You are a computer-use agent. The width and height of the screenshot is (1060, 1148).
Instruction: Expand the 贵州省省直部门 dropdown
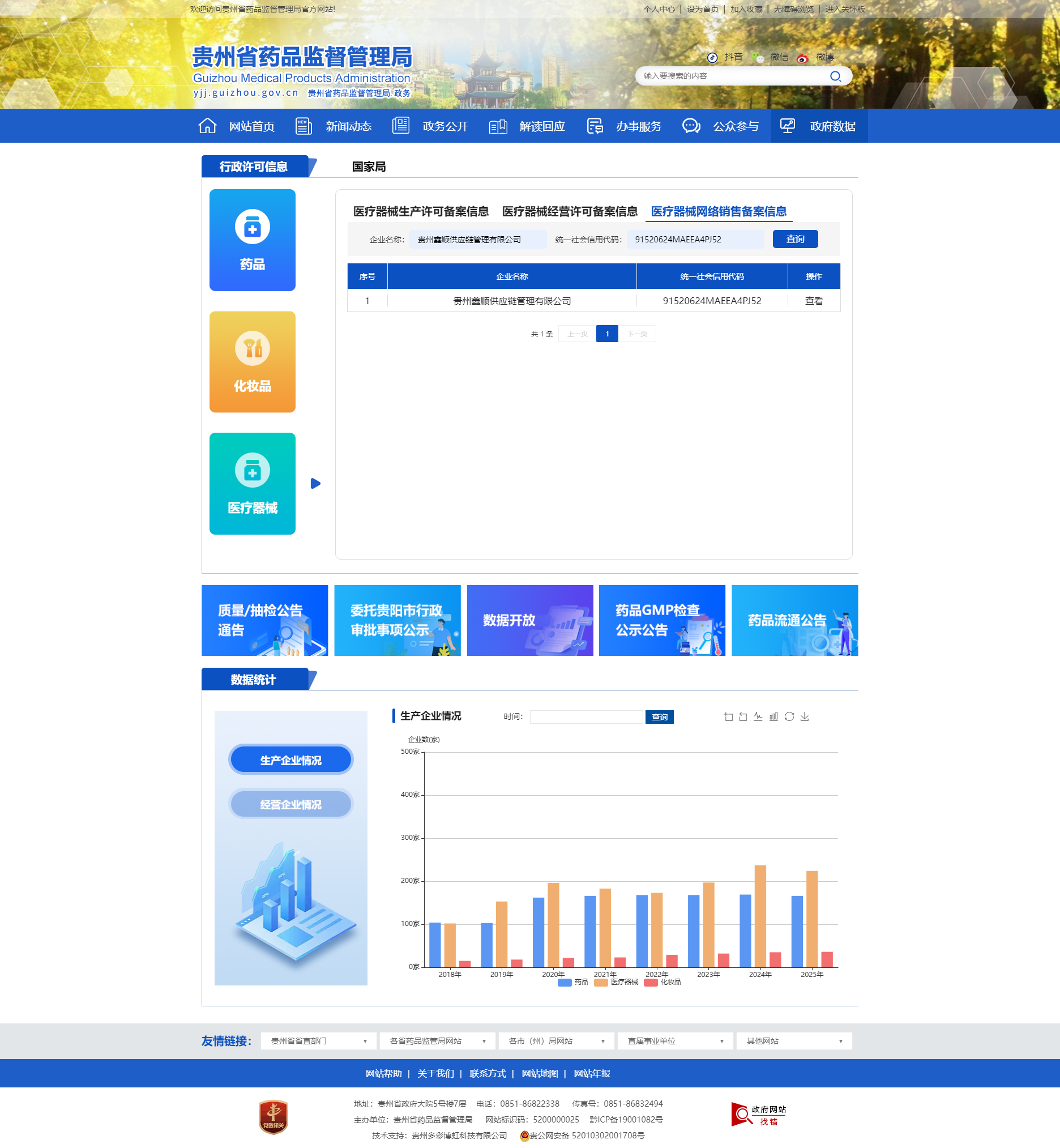click(x=318, y=1041)
